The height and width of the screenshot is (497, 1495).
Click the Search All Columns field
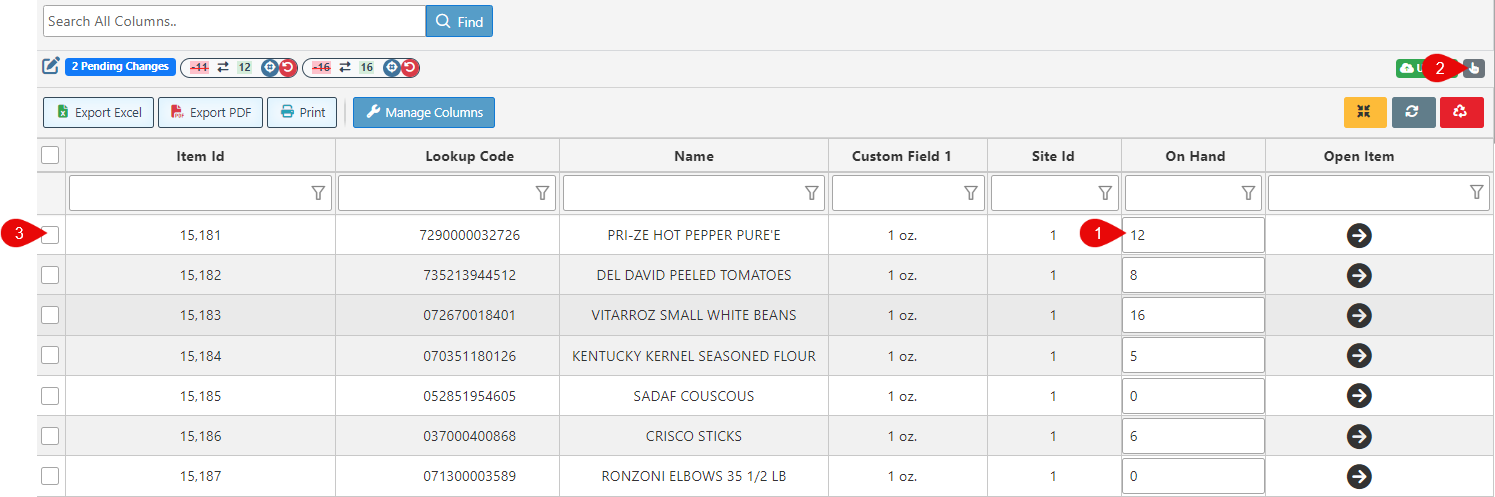coord(234,21)
